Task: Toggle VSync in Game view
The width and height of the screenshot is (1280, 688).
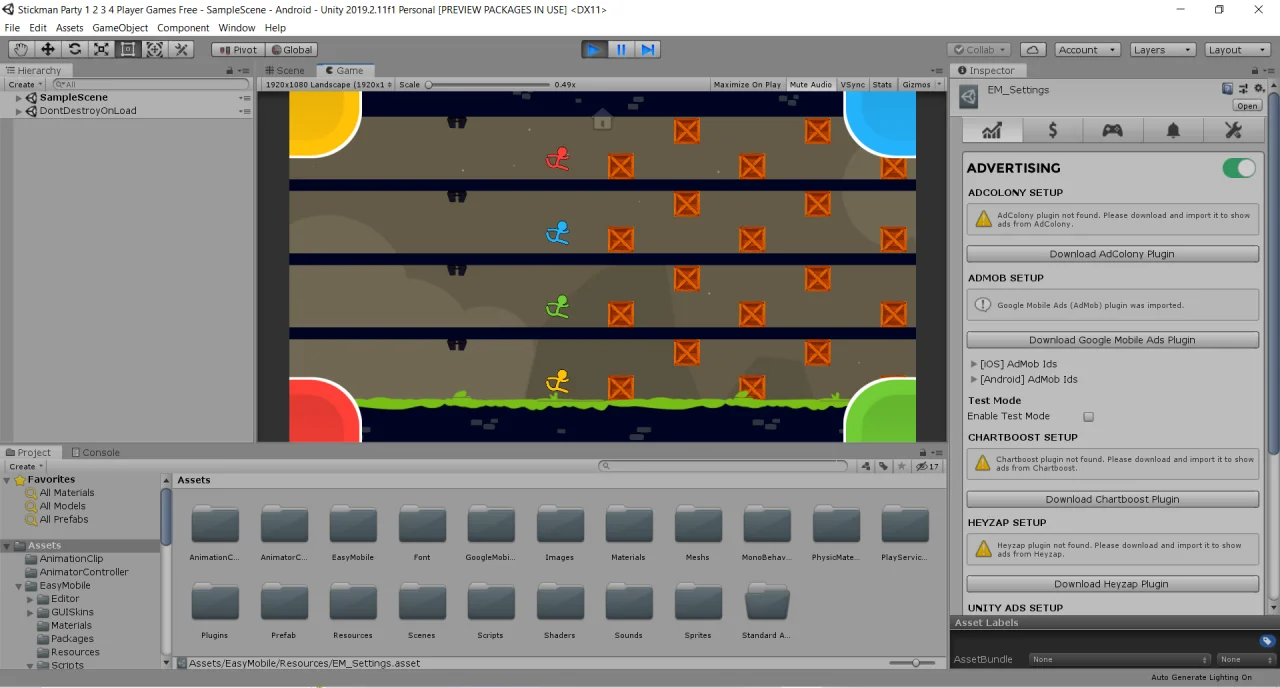Action: click(x=853, y=85)
